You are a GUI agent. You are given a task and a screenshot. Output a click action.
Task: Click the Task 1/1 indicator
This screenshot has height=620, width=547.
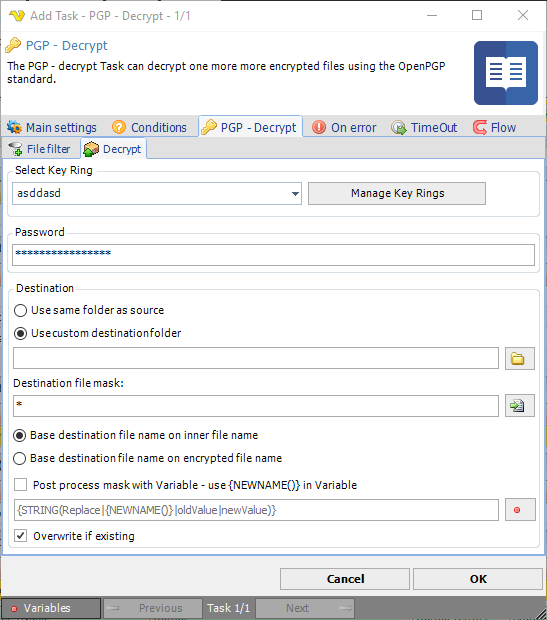click(x=229, y=608)
